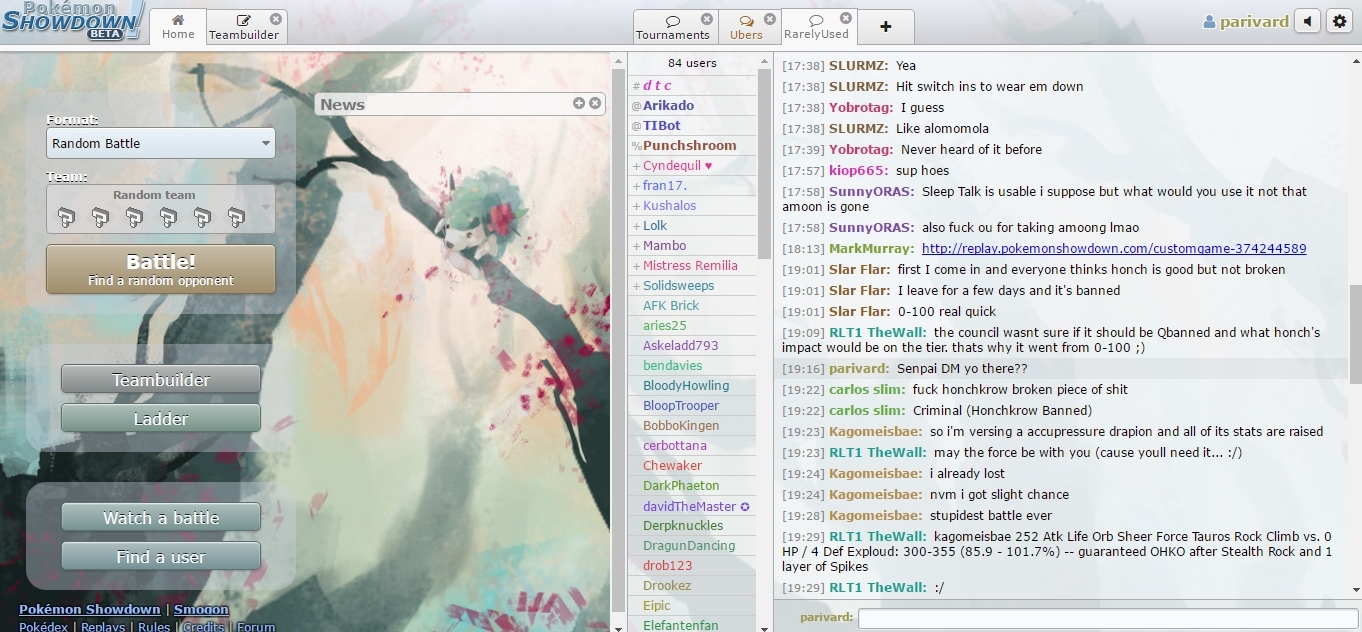Select user aries25 in user list
1362x632 pixels.
(x=692, y=325)
